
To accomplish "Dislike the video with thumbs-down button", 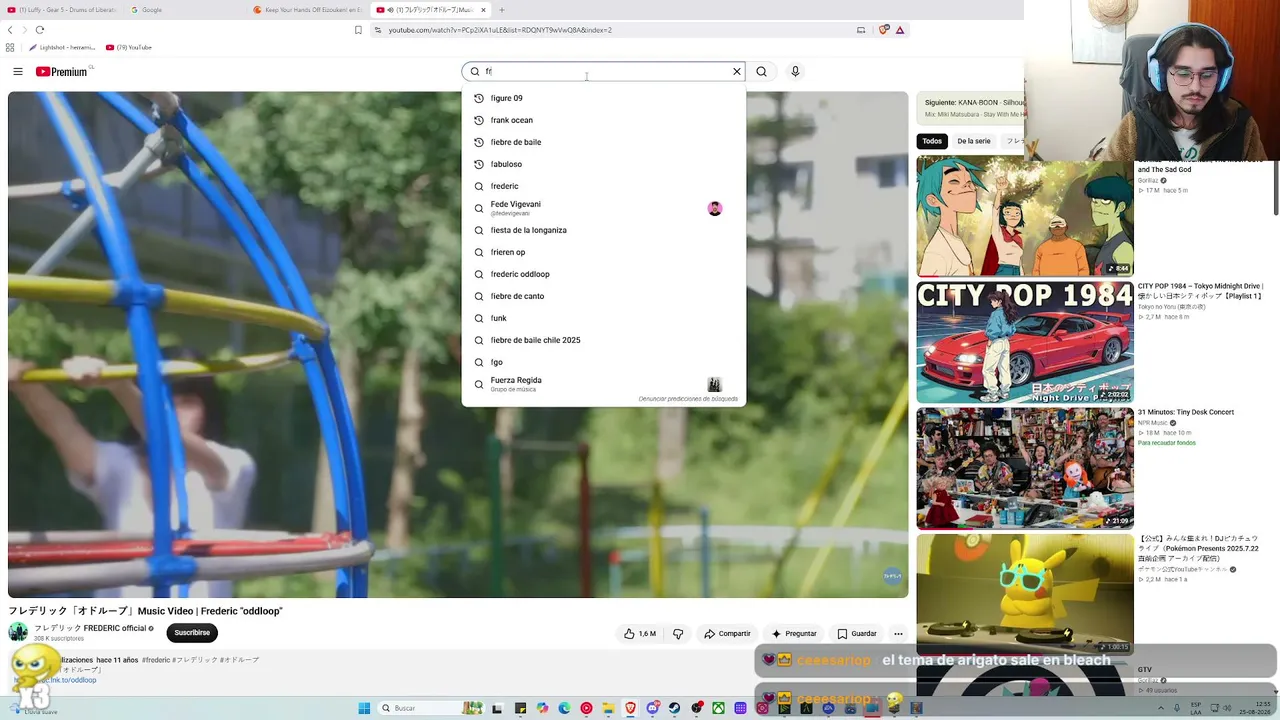I will click(x=678, y=634).
